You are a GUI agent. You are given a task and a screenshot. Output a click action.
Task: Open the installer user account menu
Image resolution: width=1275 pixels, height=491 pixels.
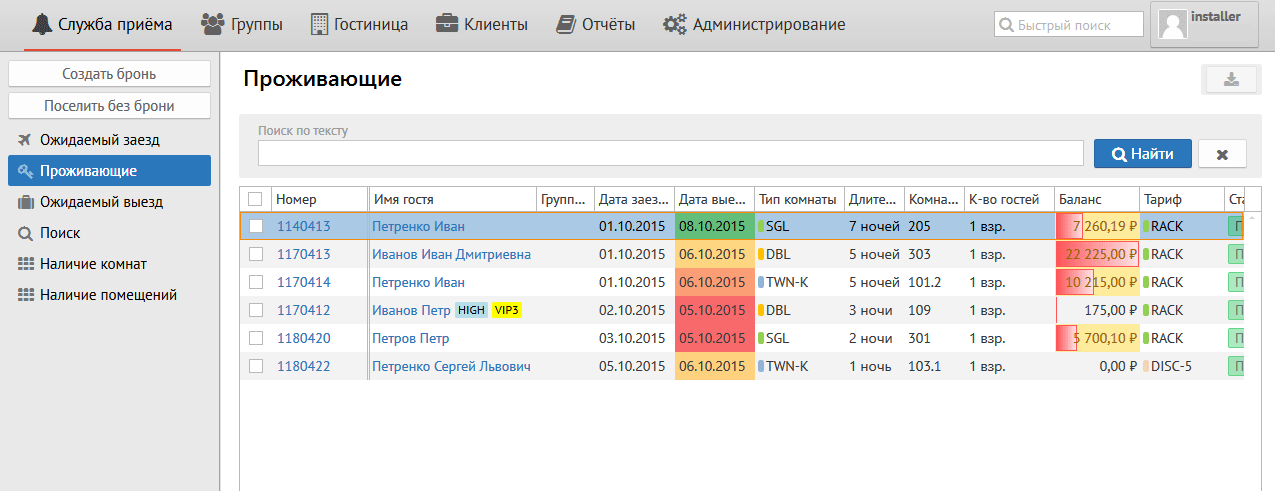coord(1203,25)
